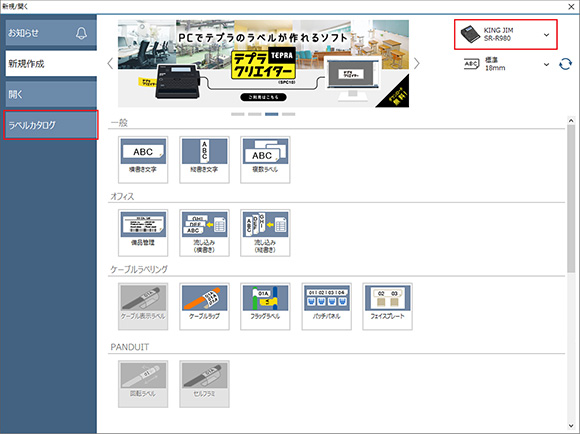This screenshot has width=580, height=434.
Task: Click the ABC tape cartridge icon
Action: coord(471,64)
